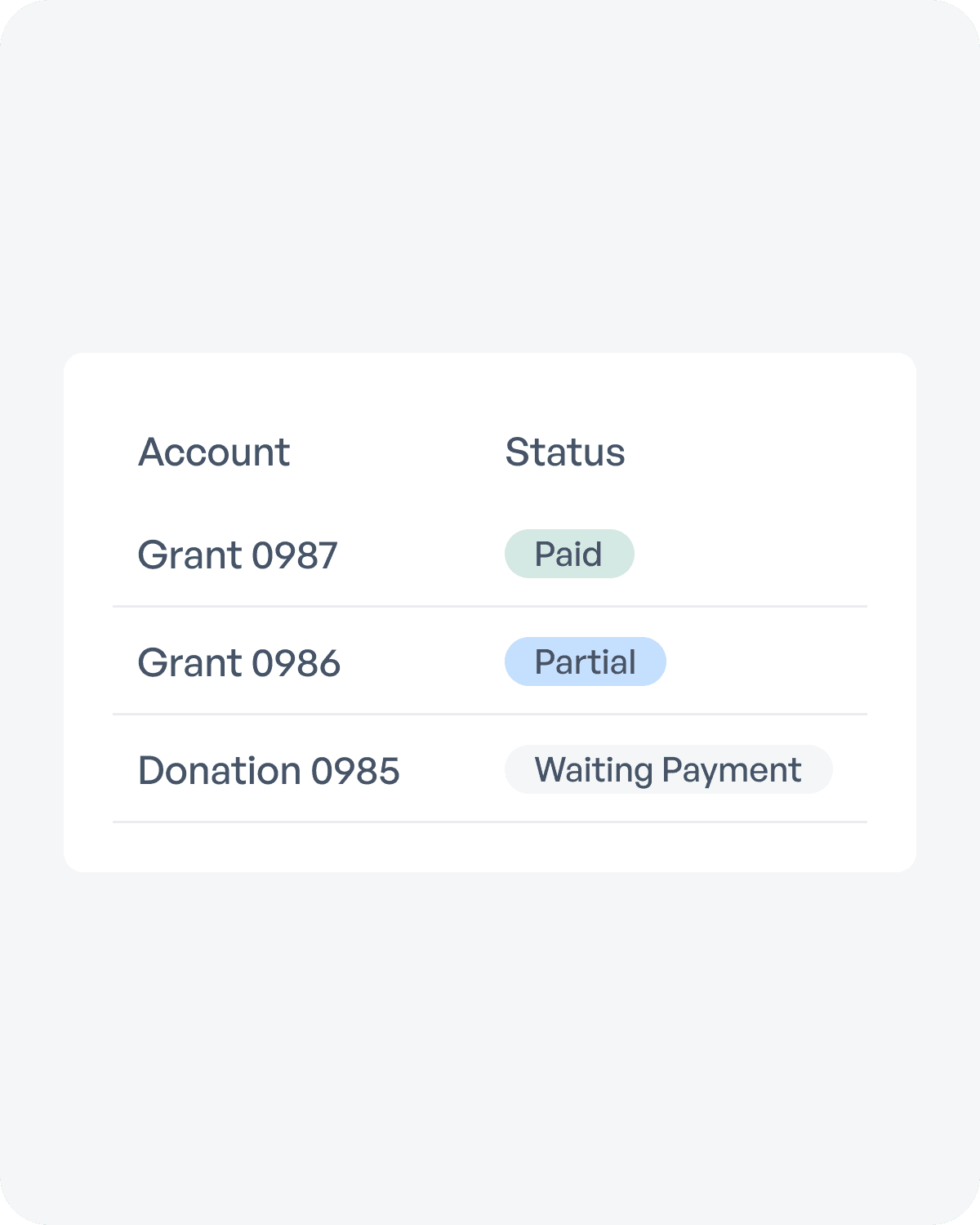Click the divider line below Grant 0987 row
The width and height of the screenshot is (980, 1225).
490,607
